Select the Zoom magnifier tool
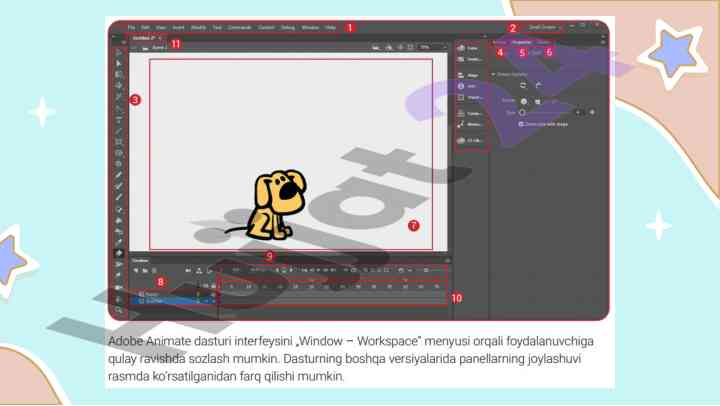Screen dimensions: 720x406 coord(119,310)
